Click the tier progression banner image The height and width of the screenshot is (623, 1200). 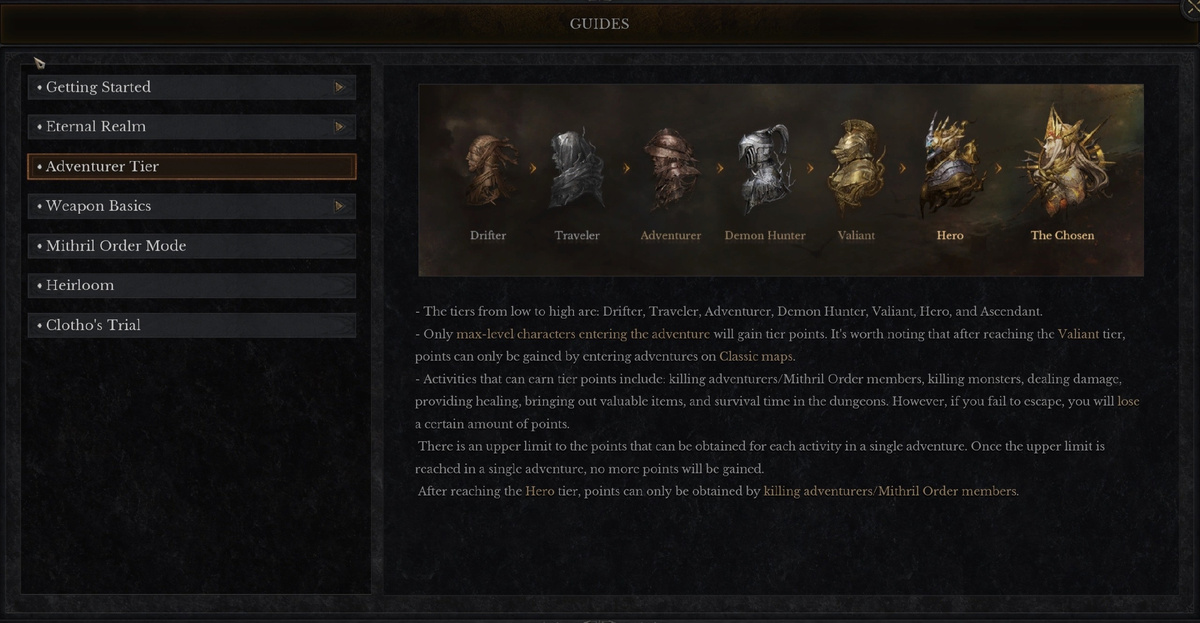click(780, 180)
